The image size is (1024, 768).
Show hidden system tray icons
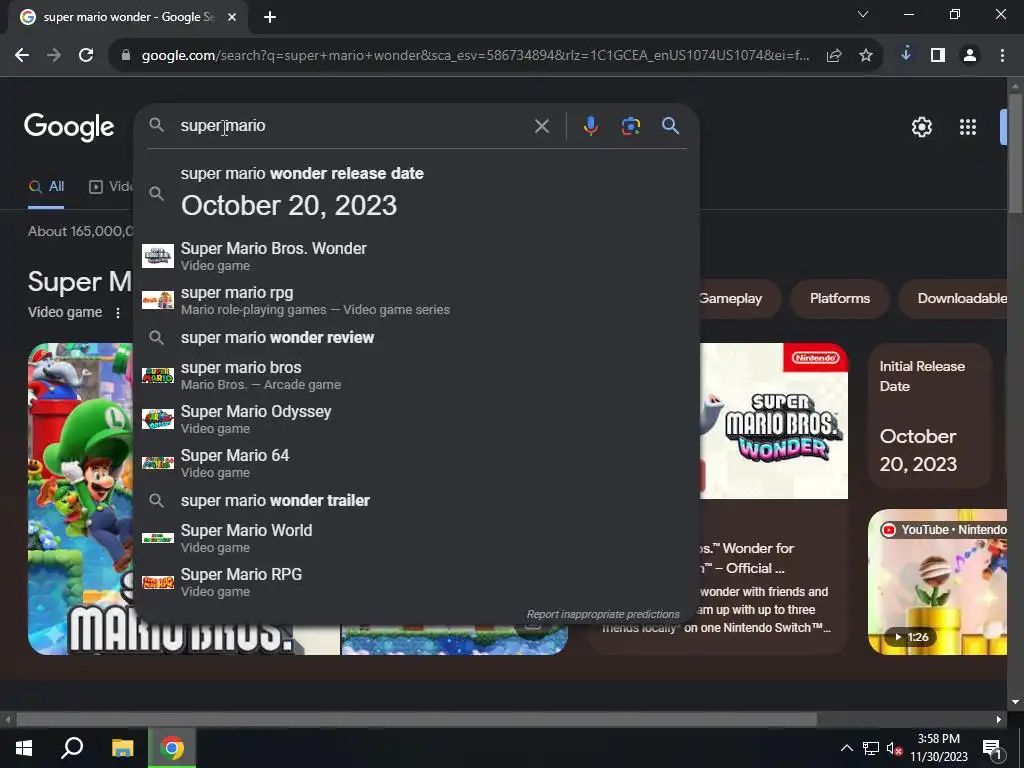click(x=846, y=748)
